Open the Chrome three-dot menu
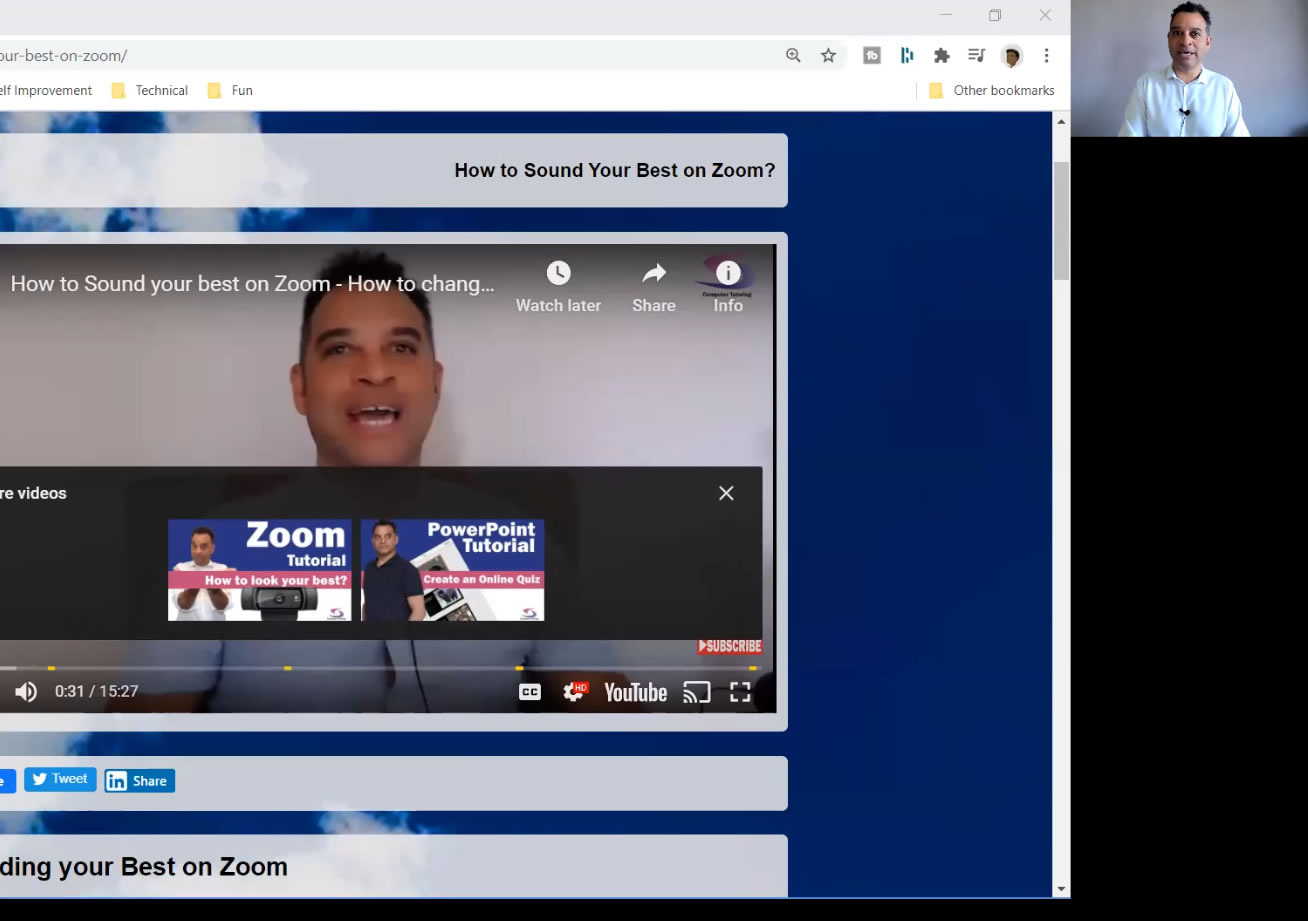Viewport: 1308px width, 921px height. (1046, 56)
